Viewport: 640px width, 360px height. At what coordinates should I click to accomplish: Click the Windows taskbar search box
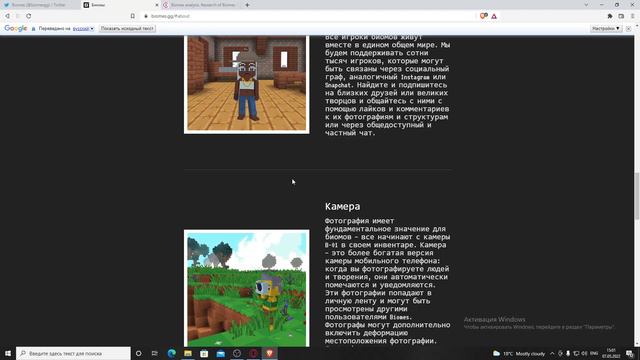click(x=73, y=353)
